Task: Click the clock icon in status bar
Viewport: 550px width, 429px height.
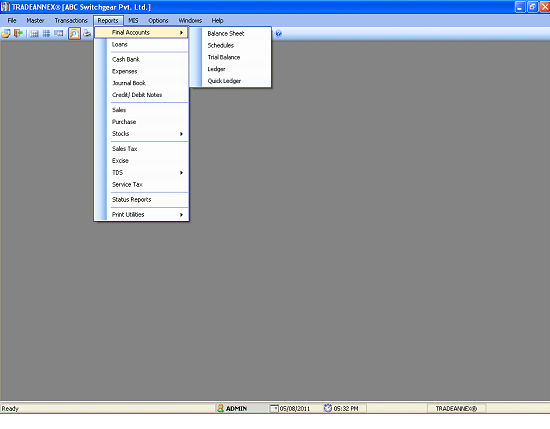Action: [328, 408]
